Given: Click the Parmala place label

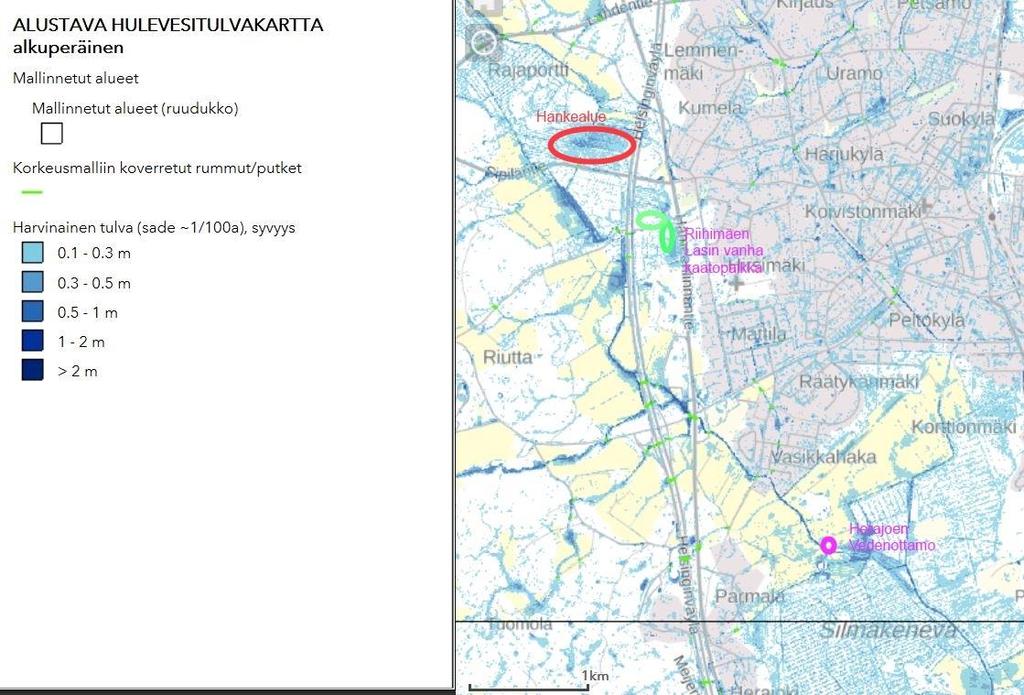Looking at the screenshot, I should (750, 596).
